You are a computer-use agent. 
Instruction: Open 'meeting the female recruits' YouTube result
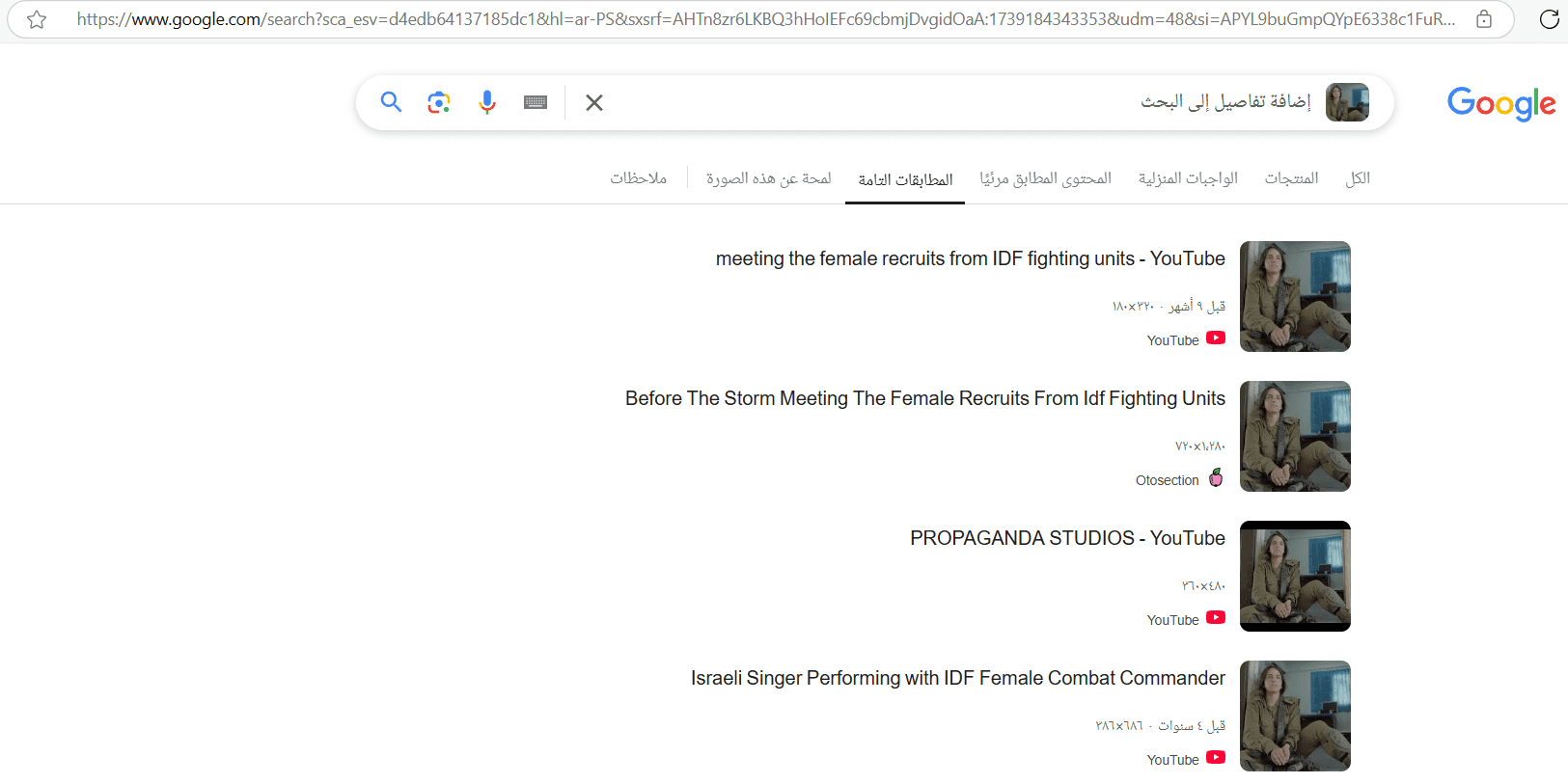click(970, 258)
